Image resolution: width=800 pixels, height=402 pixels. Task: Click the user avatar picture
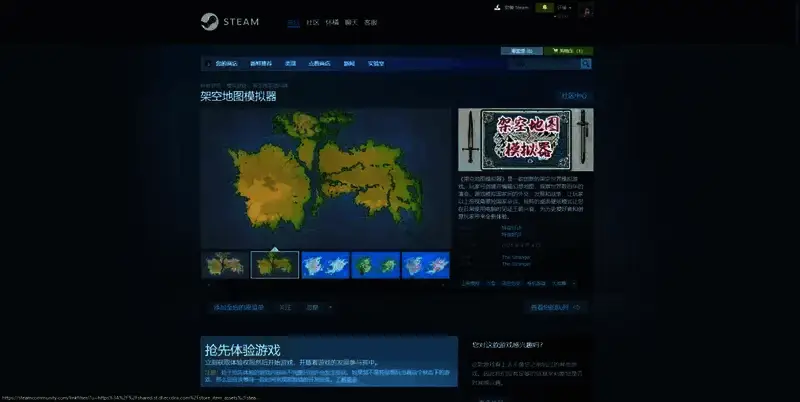coord(586,11)
